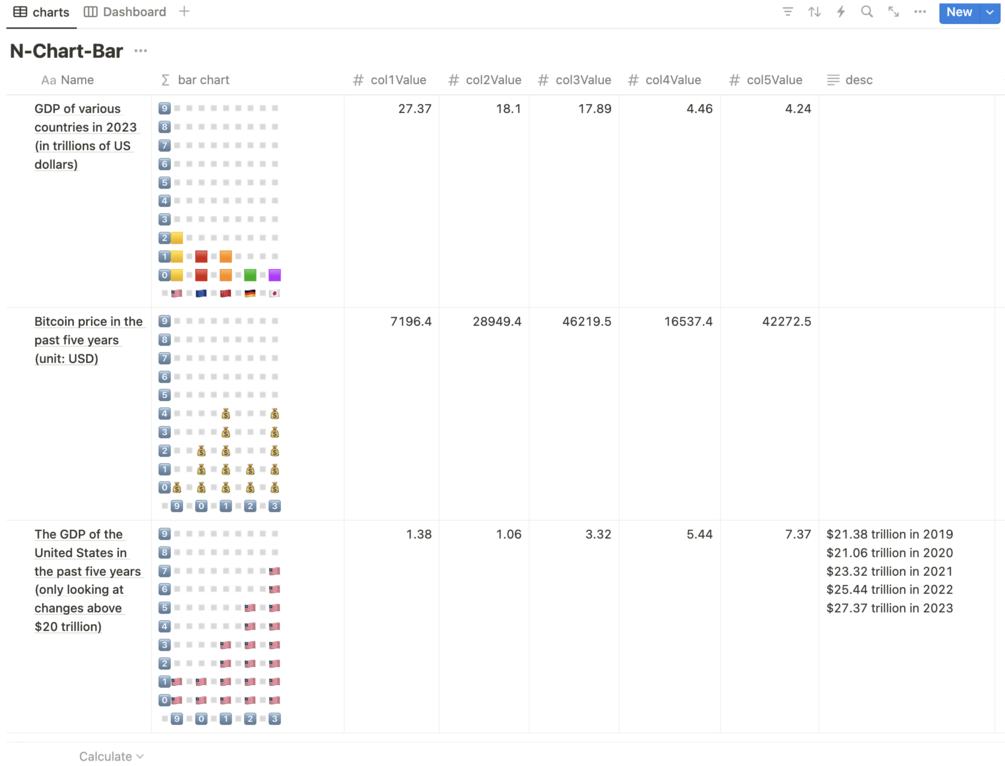Select the cell with value 17.89

point(574,201)
